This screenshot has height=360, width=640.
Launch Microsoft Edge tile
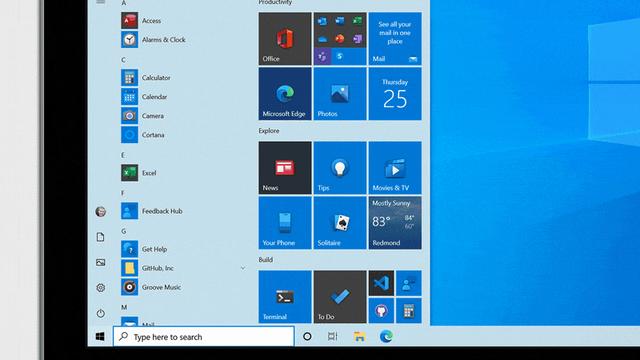285,94
